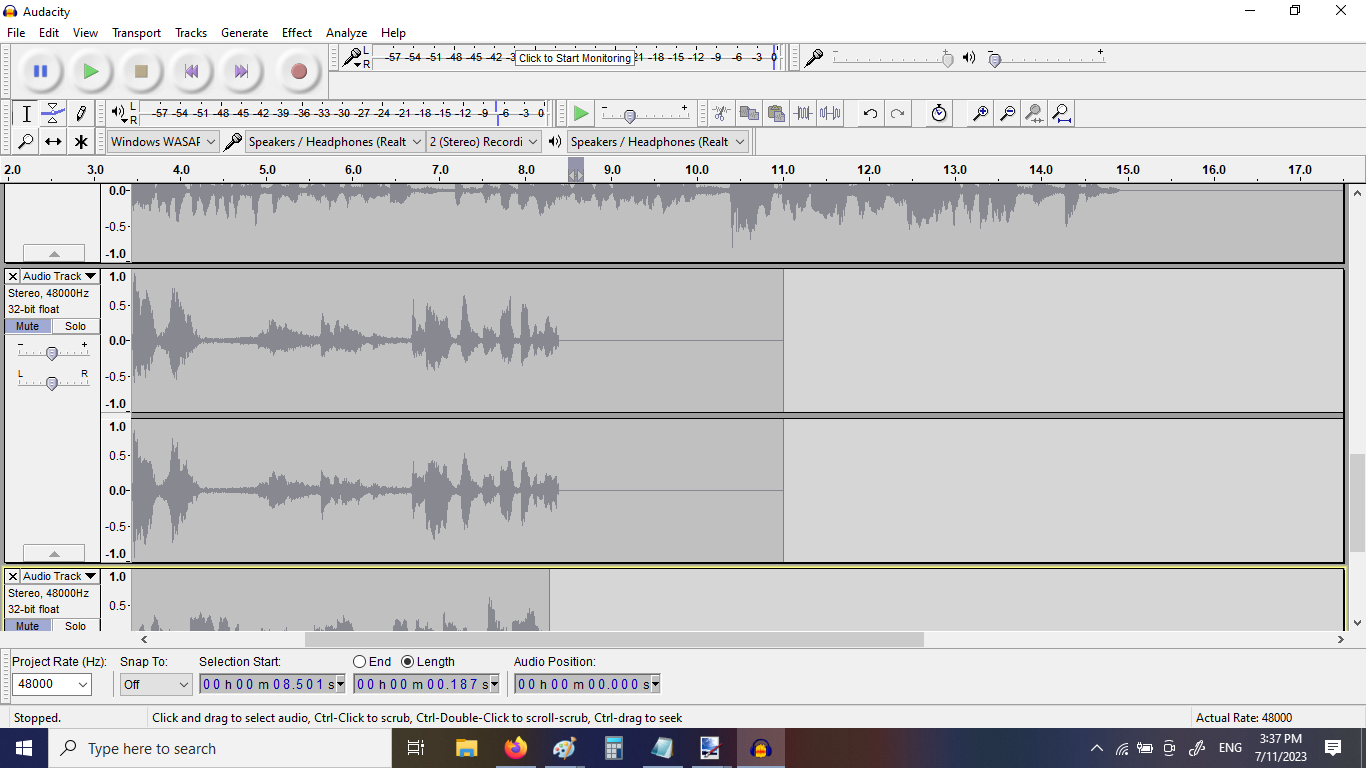
Task: Click Solo on the middle Audio Track
Action: (x=76, y=326)
